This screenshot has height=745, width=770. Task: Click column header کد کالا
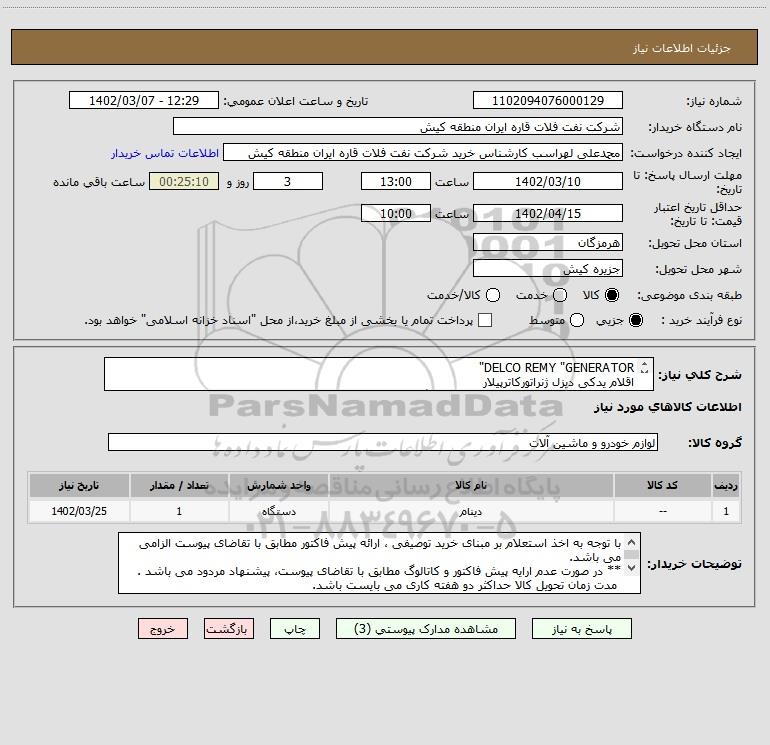(x=662, y=485)
